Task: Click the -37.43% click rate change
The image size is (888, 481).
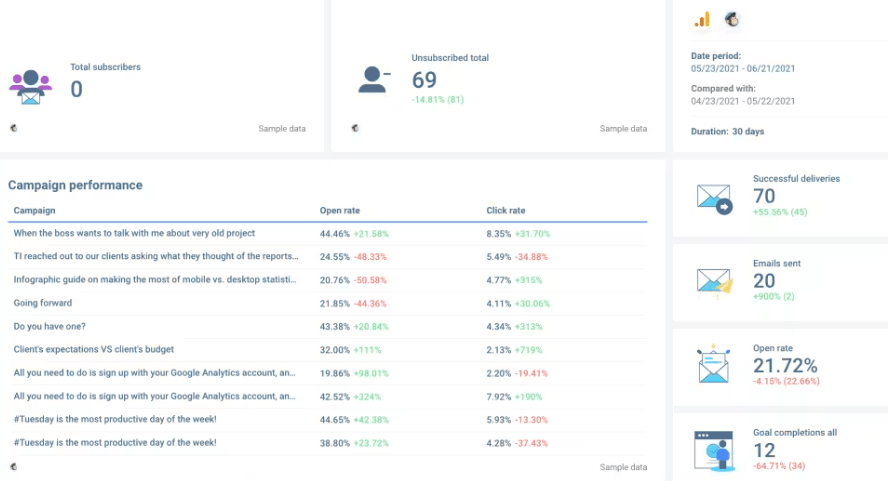Action: (x=531, y=443)
